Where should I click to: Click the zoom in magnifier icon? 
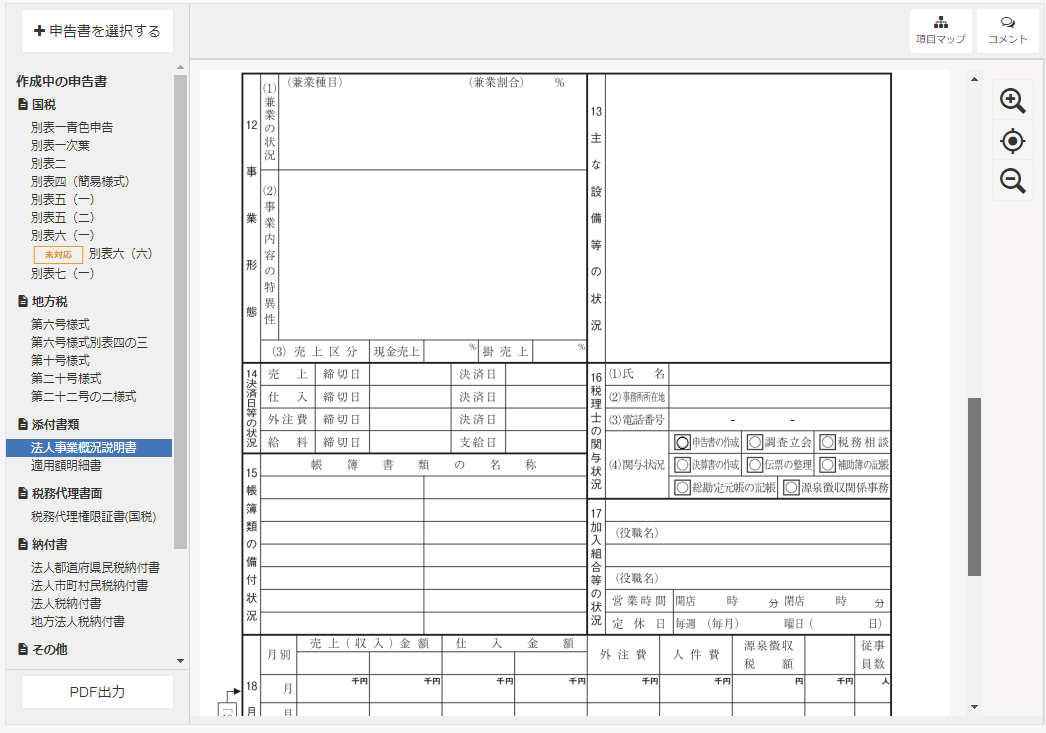click(x=1012, y=101)
